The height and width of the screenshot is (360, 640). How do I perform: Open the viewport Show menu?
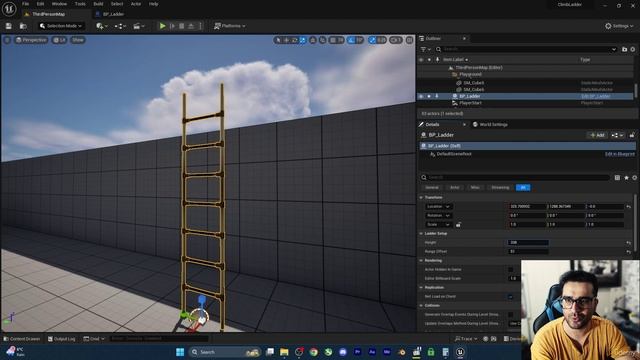coord(78,40)
